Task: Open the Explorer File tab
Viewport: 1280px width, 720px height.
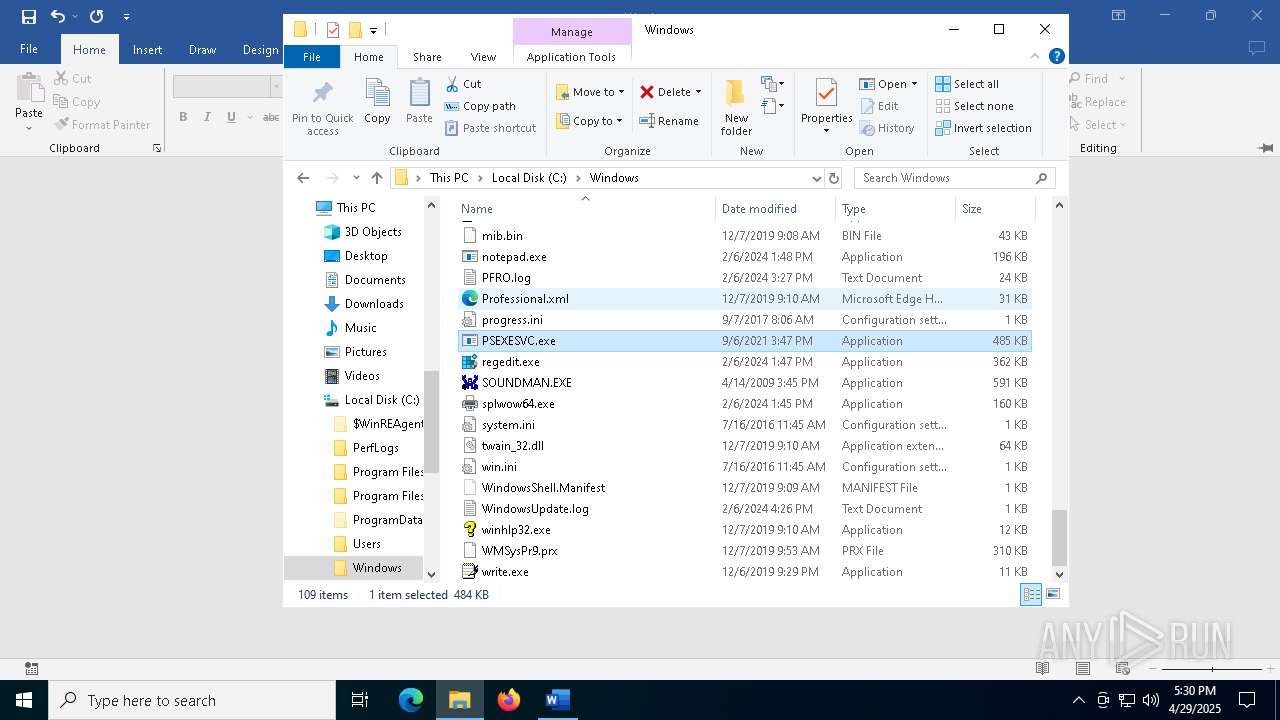Action: point(312,57)
